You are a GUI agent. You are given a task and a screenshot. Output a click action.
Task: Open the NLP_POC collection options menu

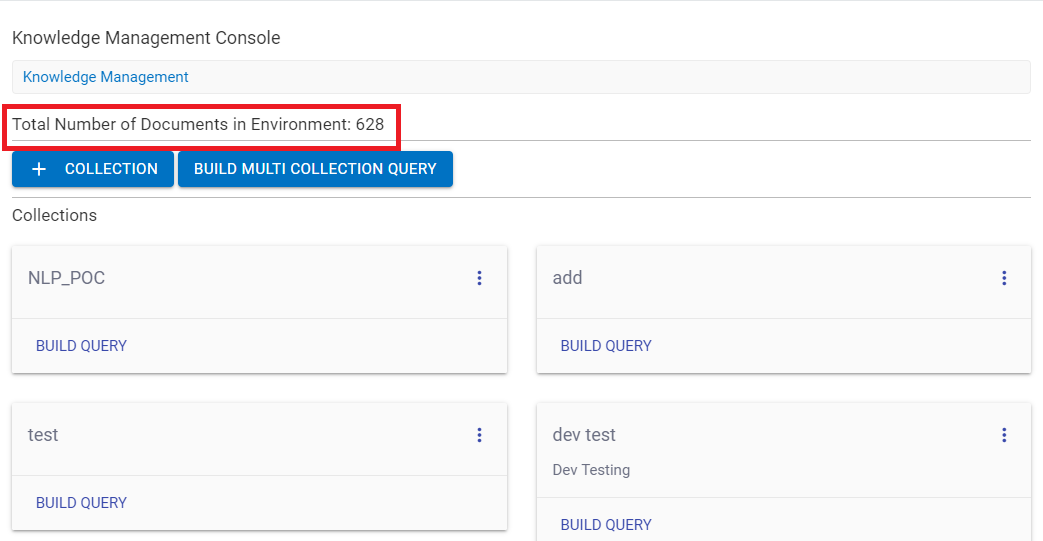[480, 278]
